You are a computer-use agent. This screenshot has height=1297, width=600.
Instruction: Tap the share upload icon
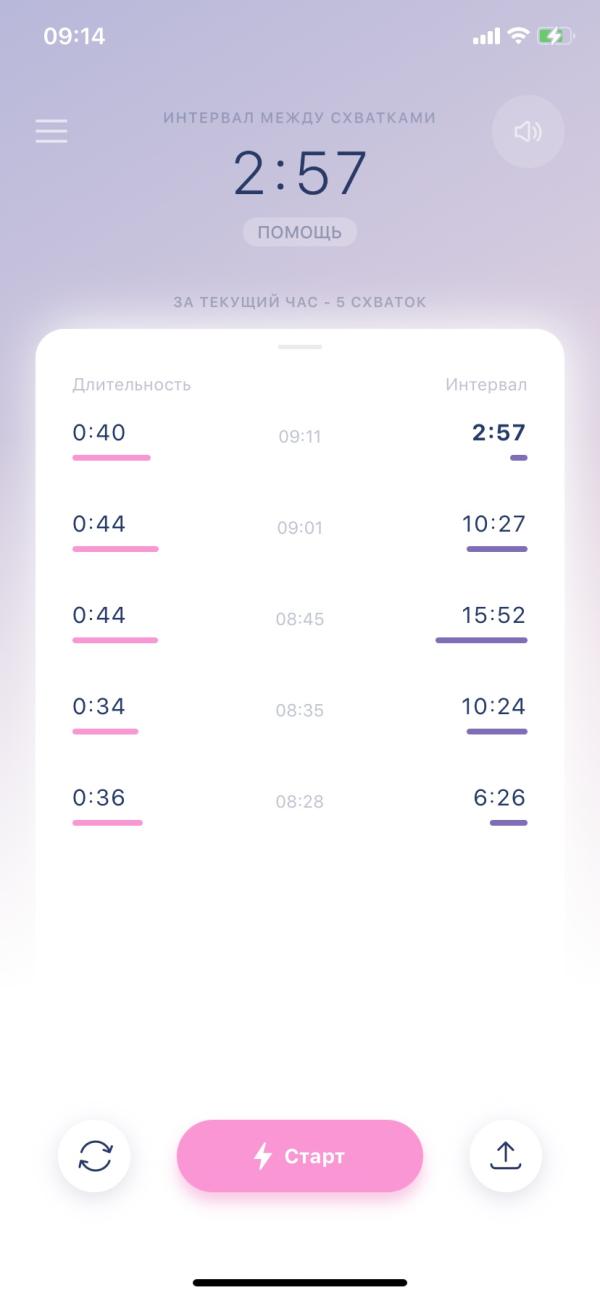point(506,1156)
